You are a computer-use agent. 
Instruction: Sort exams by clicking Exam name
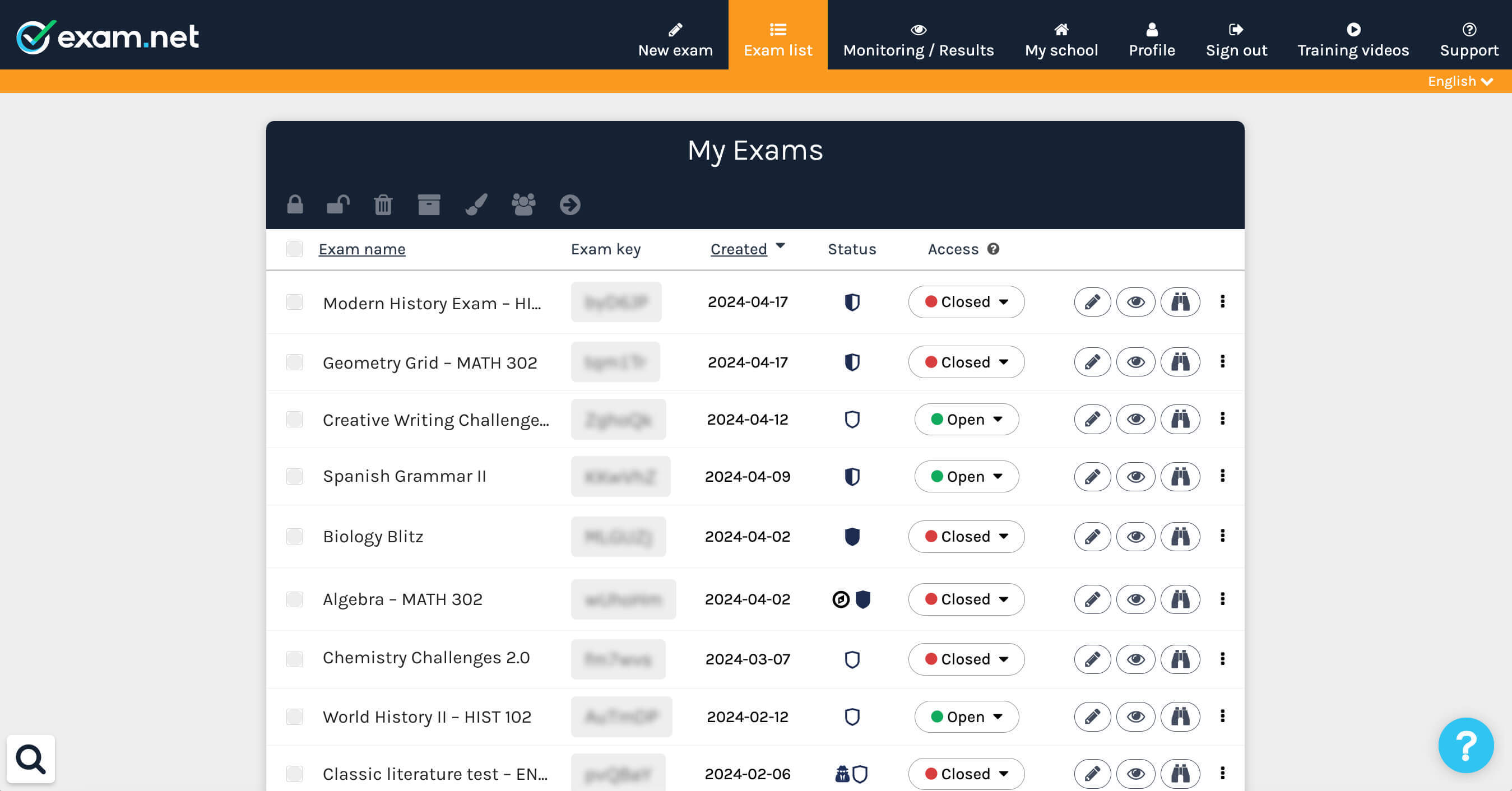click(x=361, y=249)
